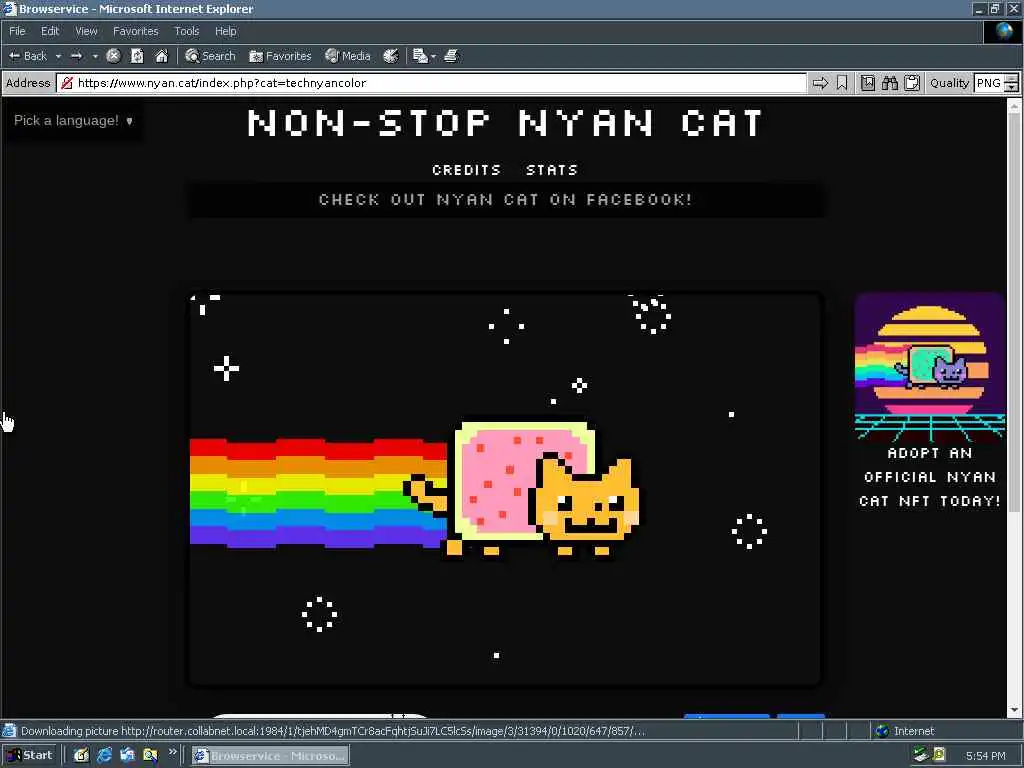1024x768 pixels.
Task: Refresh the page with the Refresh icon
Action: [137, 56]
